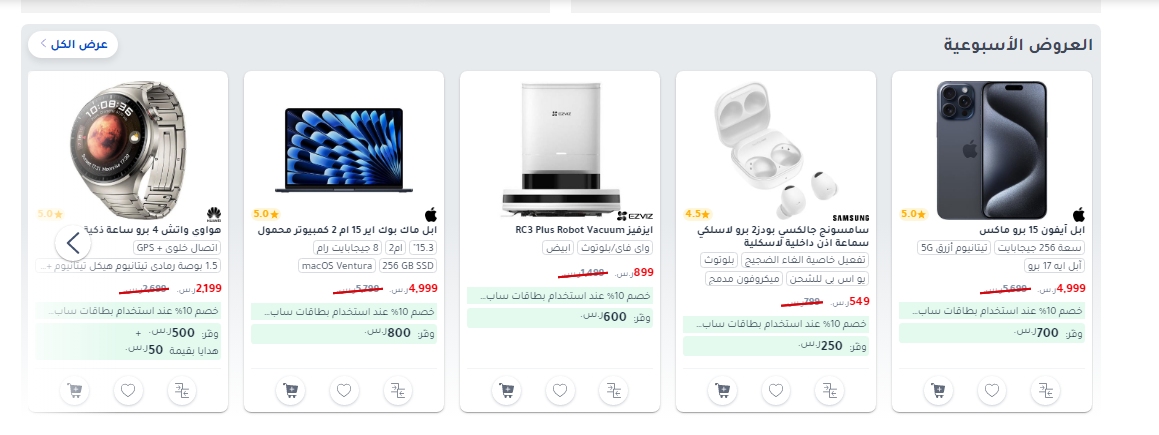Add Samsung Galaxy Buds2 Pro to cart
Screen dimensions: 1159x435
(722, 390)
